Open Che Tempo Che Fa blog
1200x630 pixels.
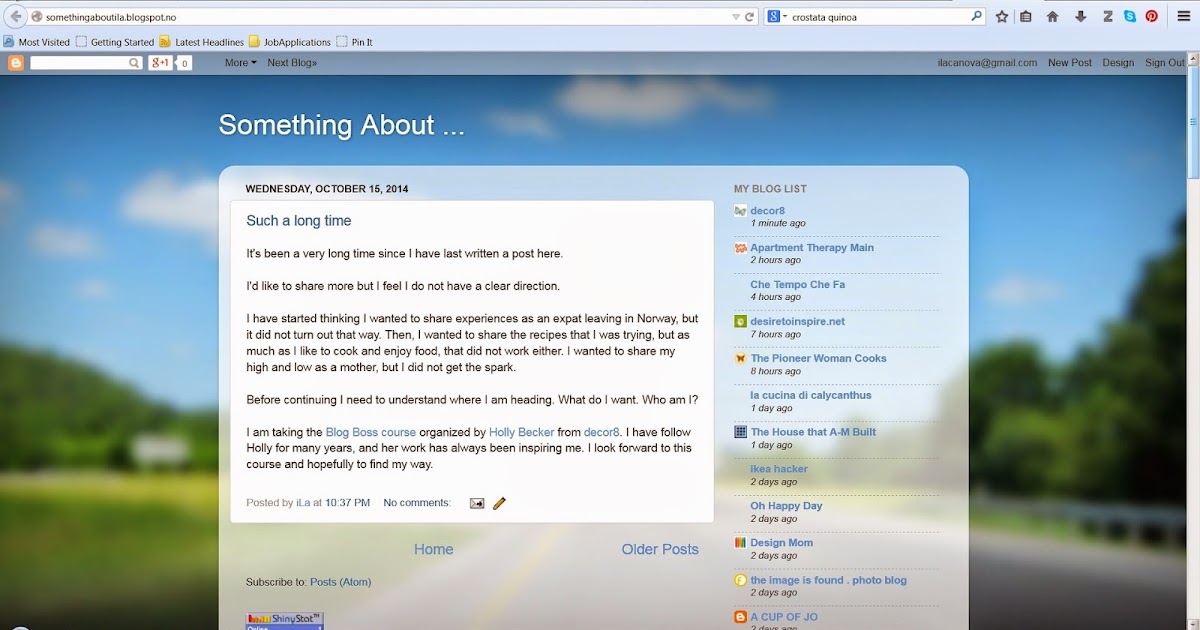click(798, 285)
